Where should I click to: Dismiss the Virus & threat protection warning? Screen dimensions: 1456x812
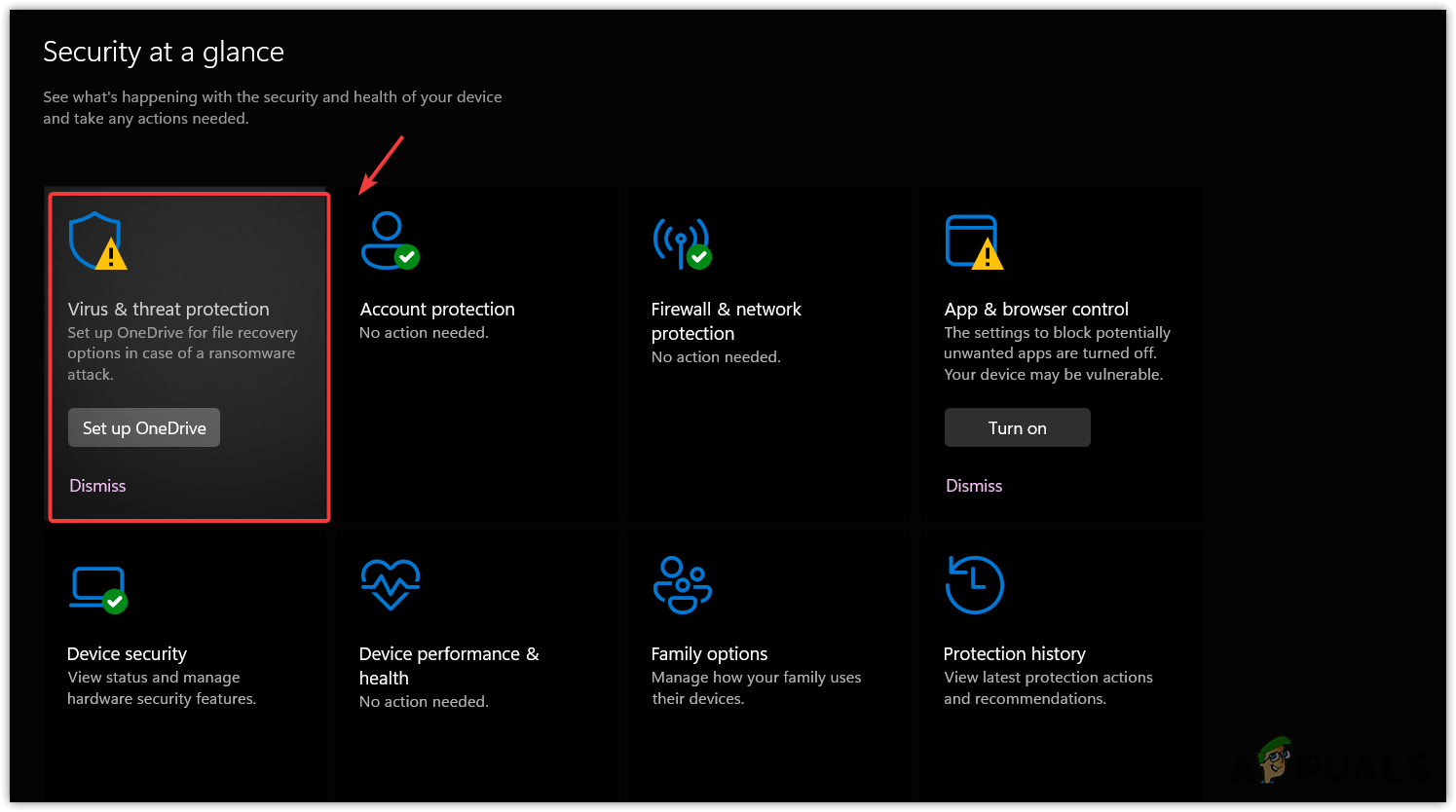click(x=97, y=486)
